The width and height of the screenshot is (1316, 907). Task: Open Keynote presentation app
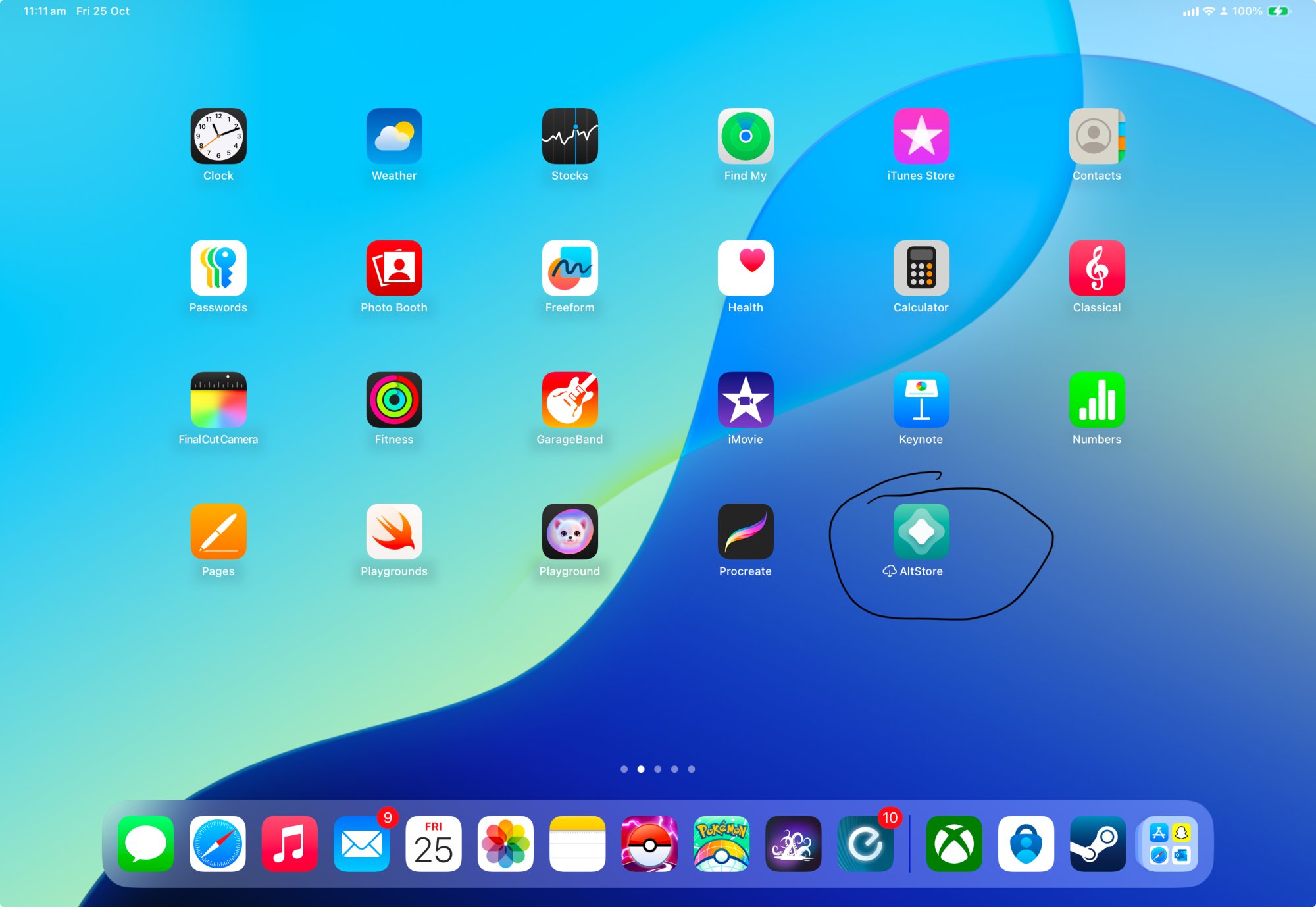[x=921, y=400]
